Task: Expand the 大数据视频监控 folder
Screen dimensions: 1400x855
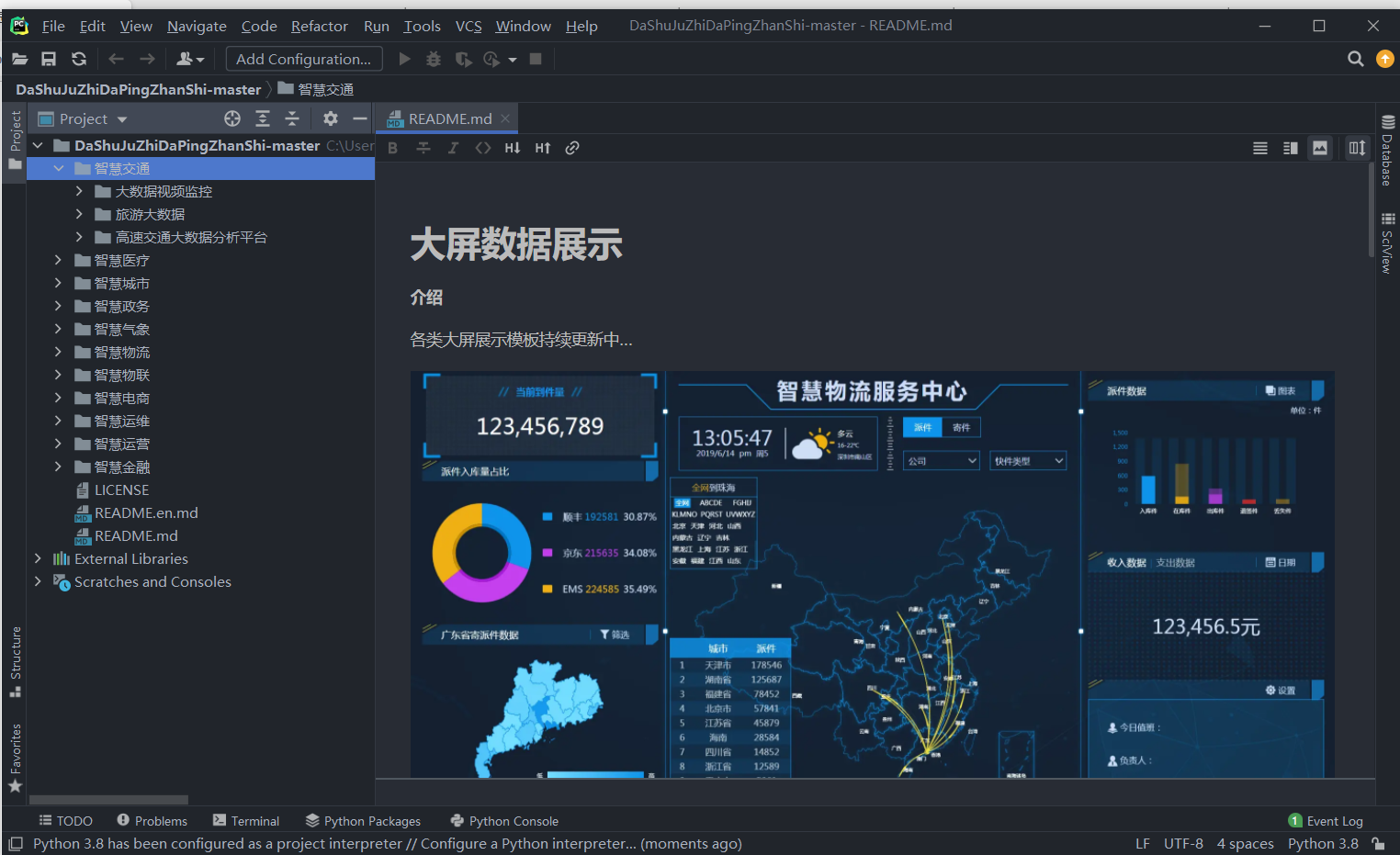Action: coord(79,191)
